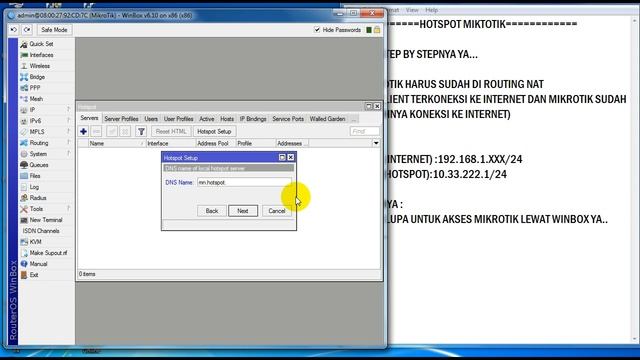Show more Hotspot tabs via ellipsis
Image resolution: width=640 pixels, height=360 pixels.
pyautogui.click(x=354, y=119)
